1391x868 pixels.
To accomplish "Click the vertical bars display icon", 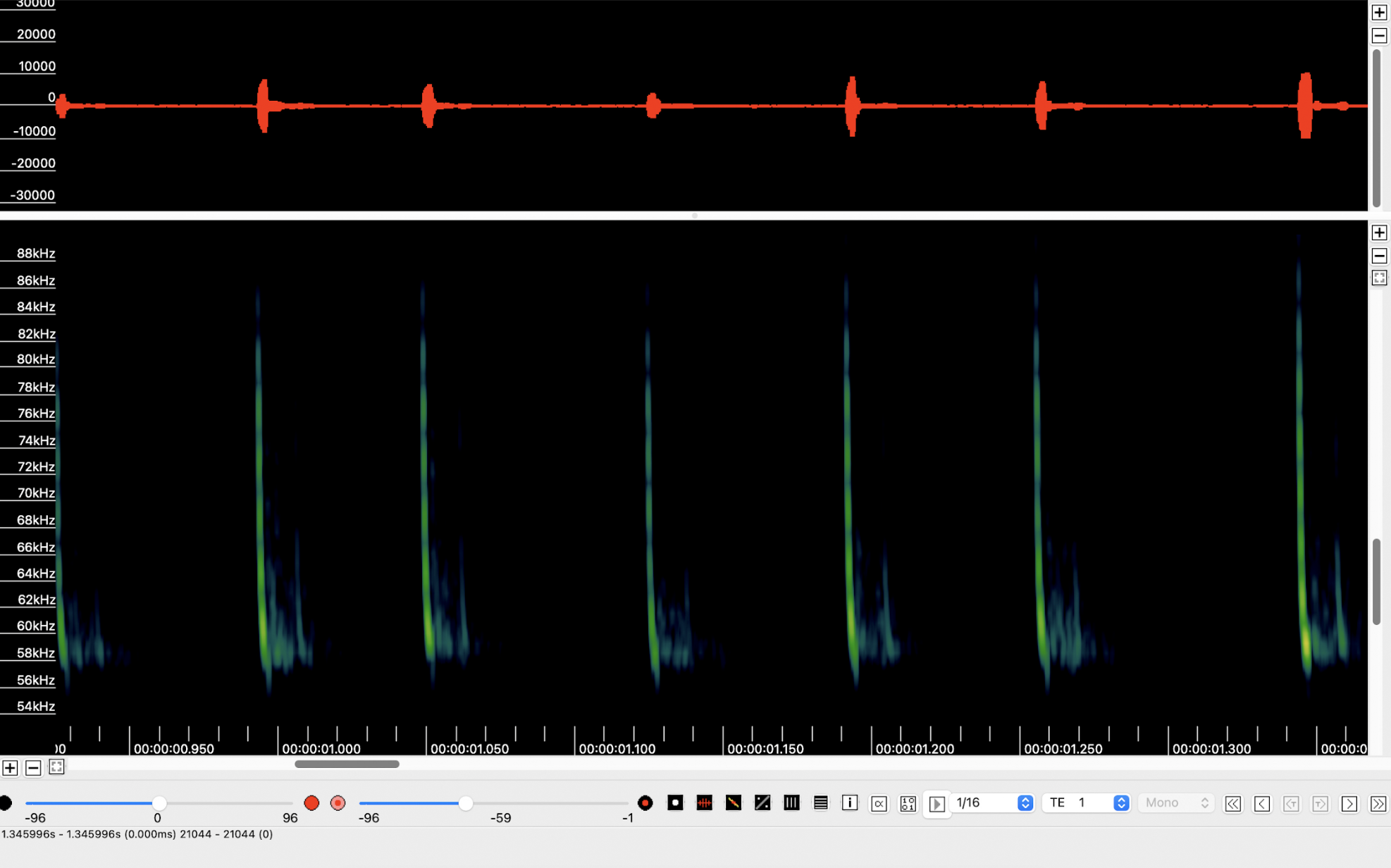I will point(791,802).
